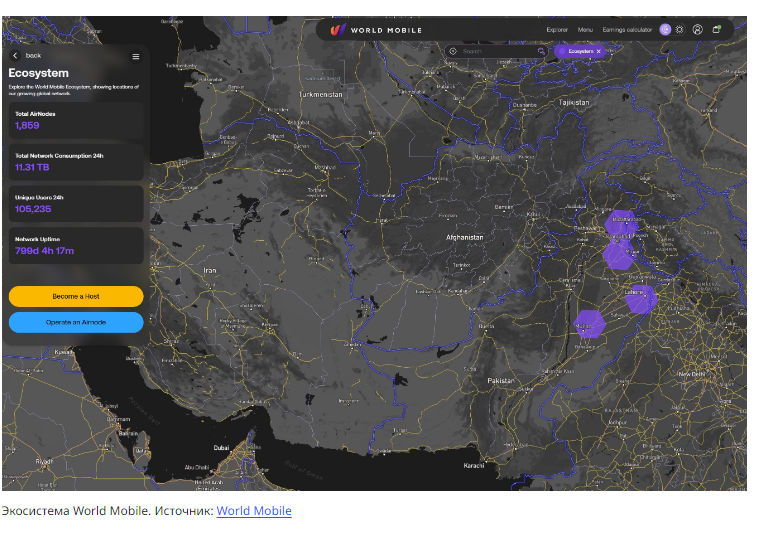Open the World Mobile source link
Screen dimensions: 759x537
(x=254, y=511)
